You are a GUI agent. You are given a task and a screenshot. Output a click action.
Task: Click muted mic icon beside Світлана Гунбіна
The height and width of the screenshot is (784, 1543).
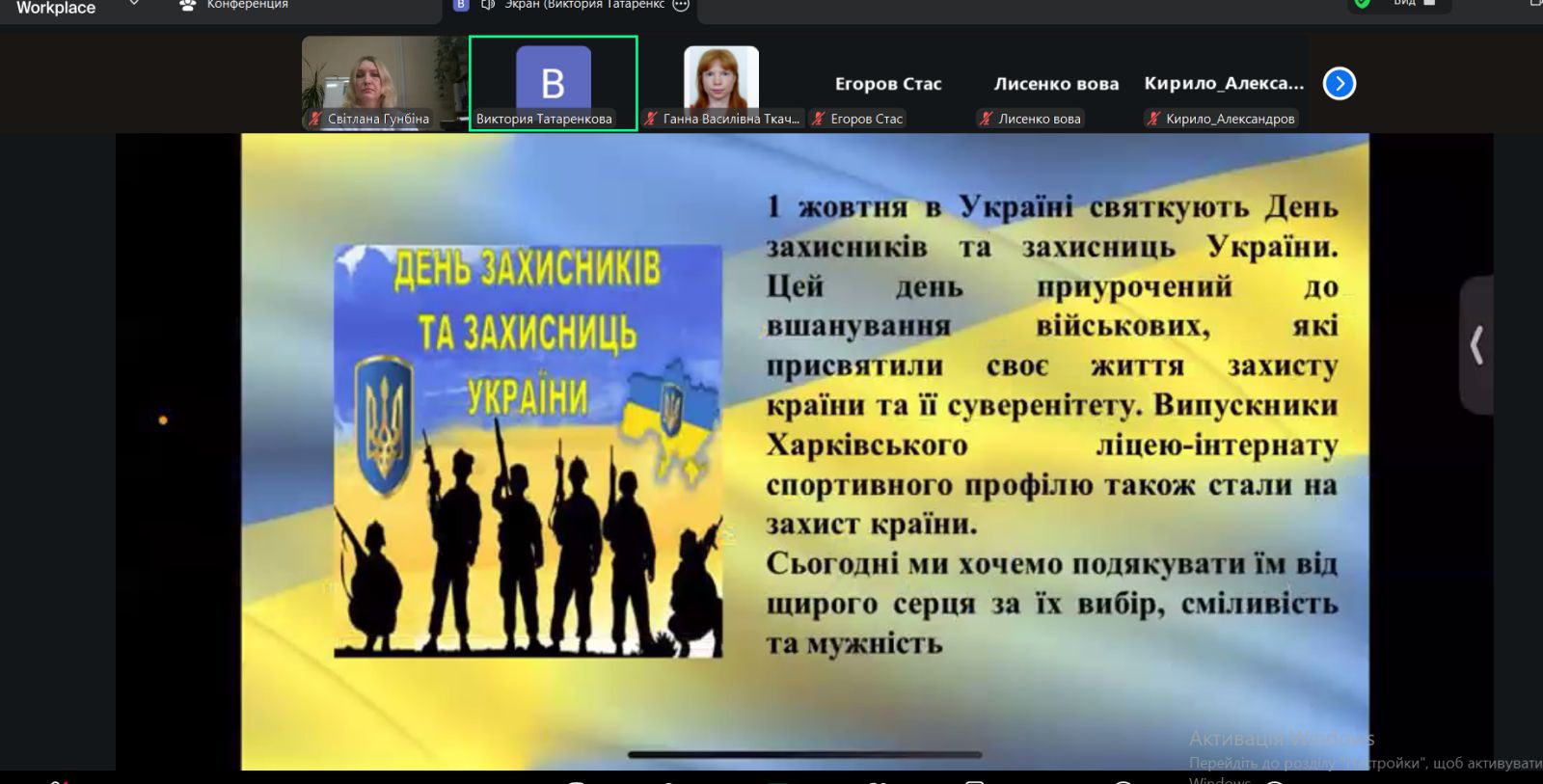tap(315, 119)
